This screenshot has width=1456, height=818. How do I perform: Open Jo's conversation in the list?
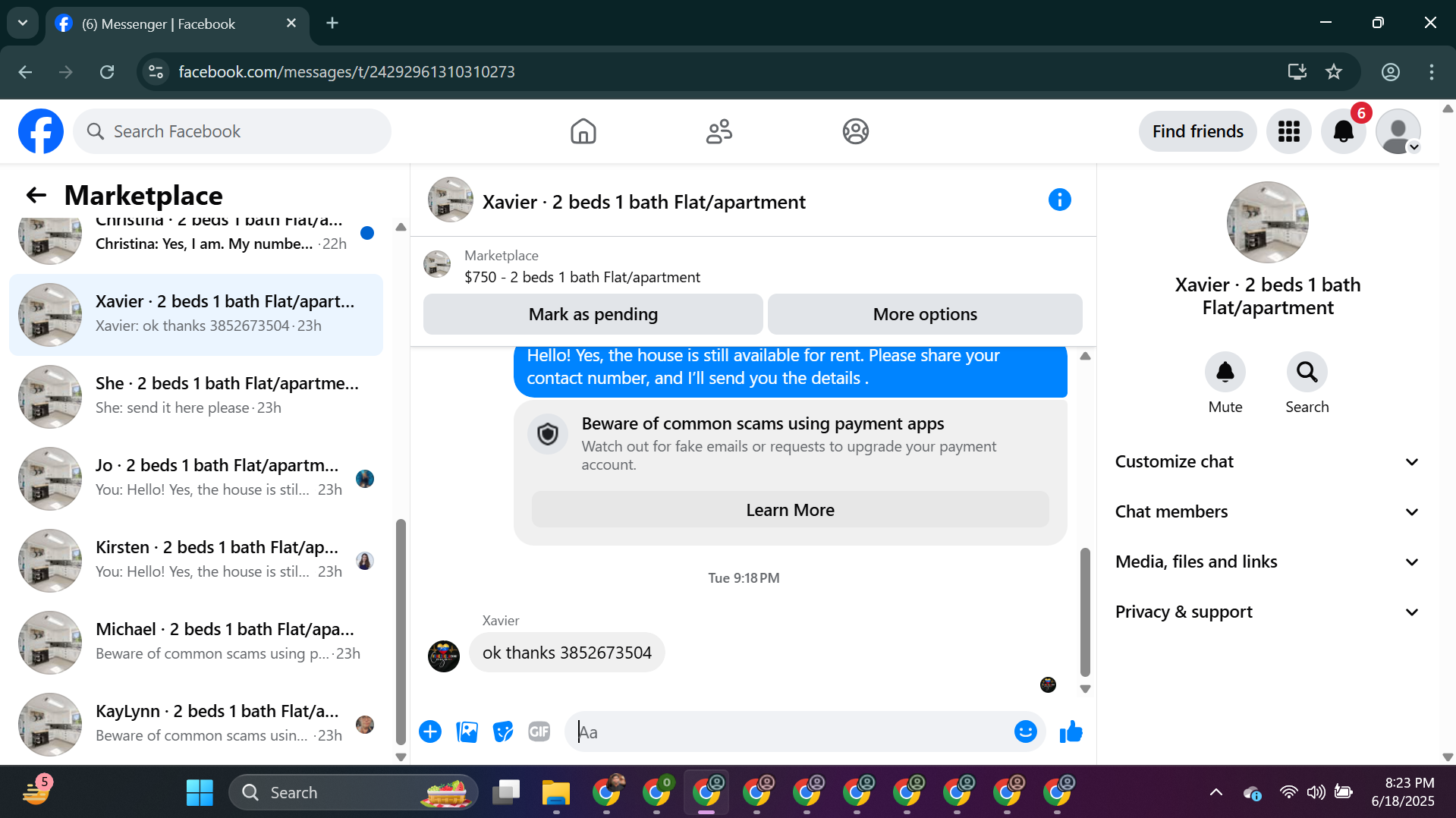(x=196, y=479)
